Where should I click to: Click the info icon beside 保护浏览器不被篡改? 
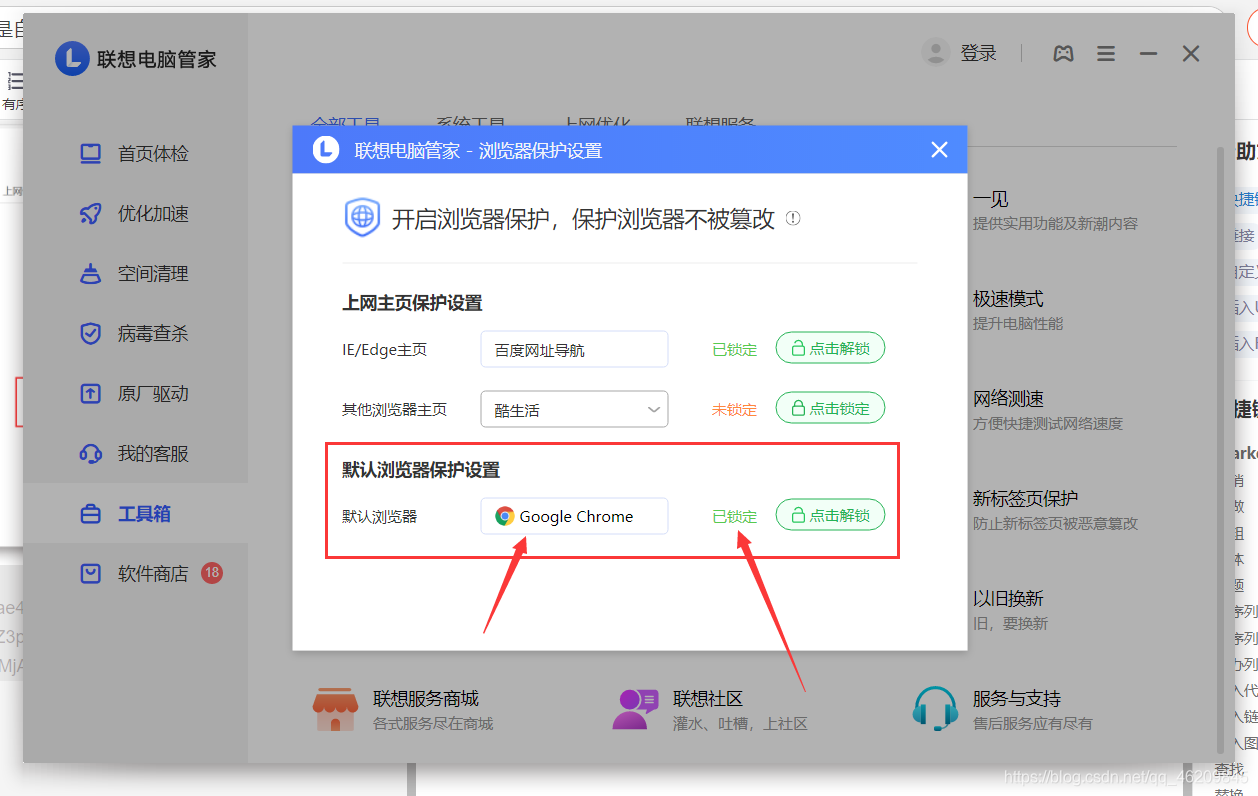(x=793, y=218)
